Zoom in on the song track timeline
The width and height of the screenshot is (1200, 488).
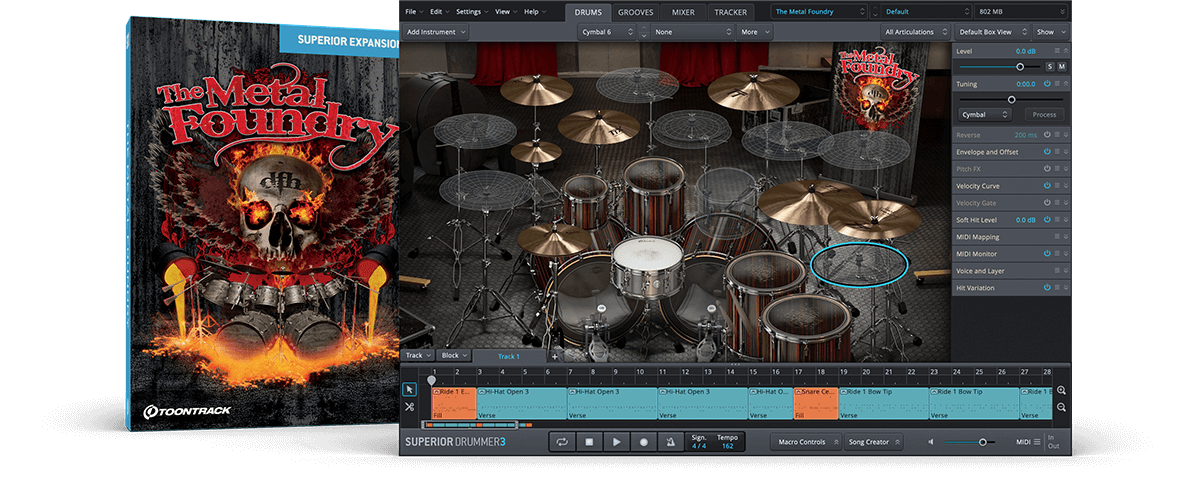(1061, 391)
